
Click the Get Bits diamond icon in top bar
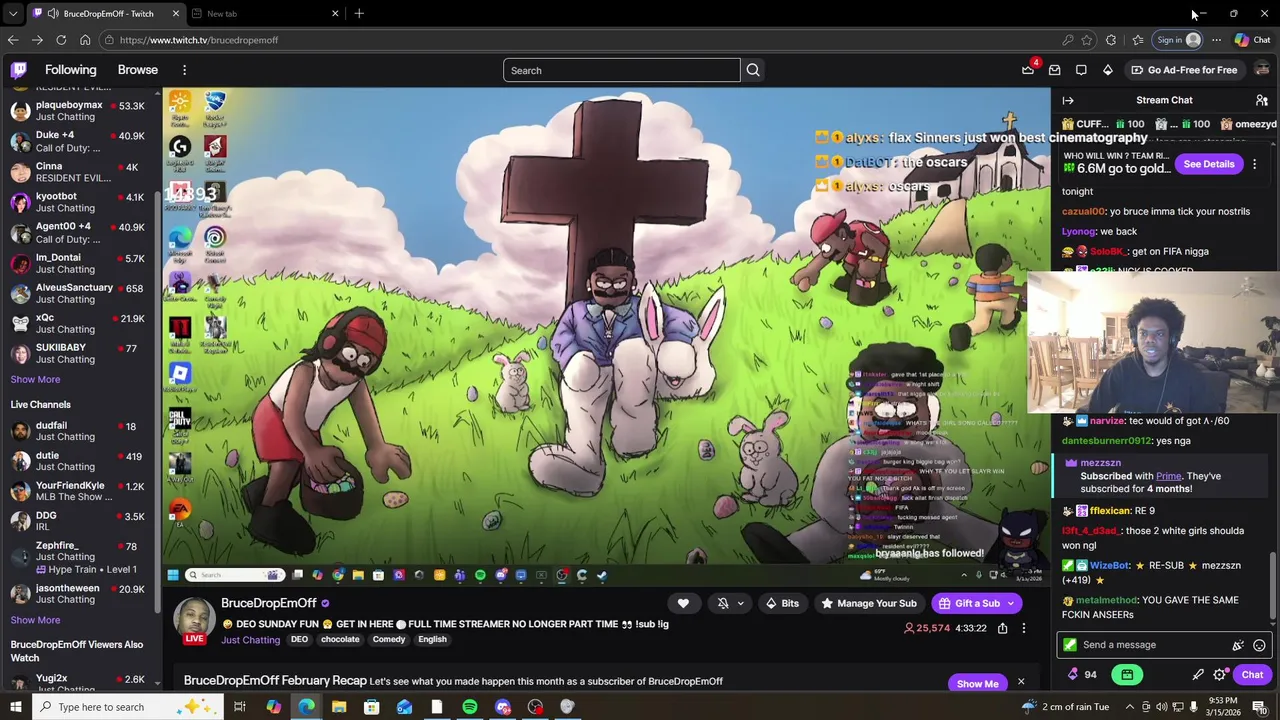coord(1107,70)
